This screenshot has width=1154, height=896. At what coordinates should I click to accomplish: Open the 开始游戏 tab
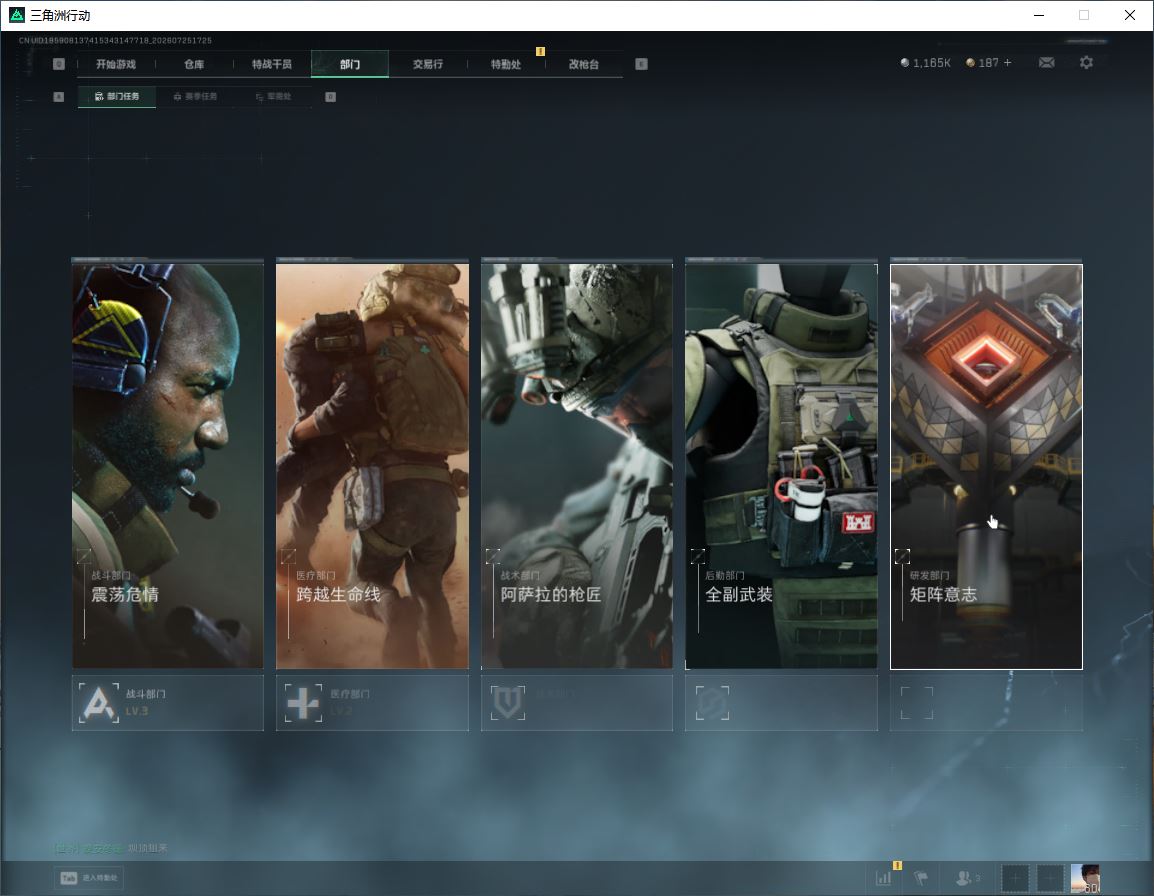[116, 64]
